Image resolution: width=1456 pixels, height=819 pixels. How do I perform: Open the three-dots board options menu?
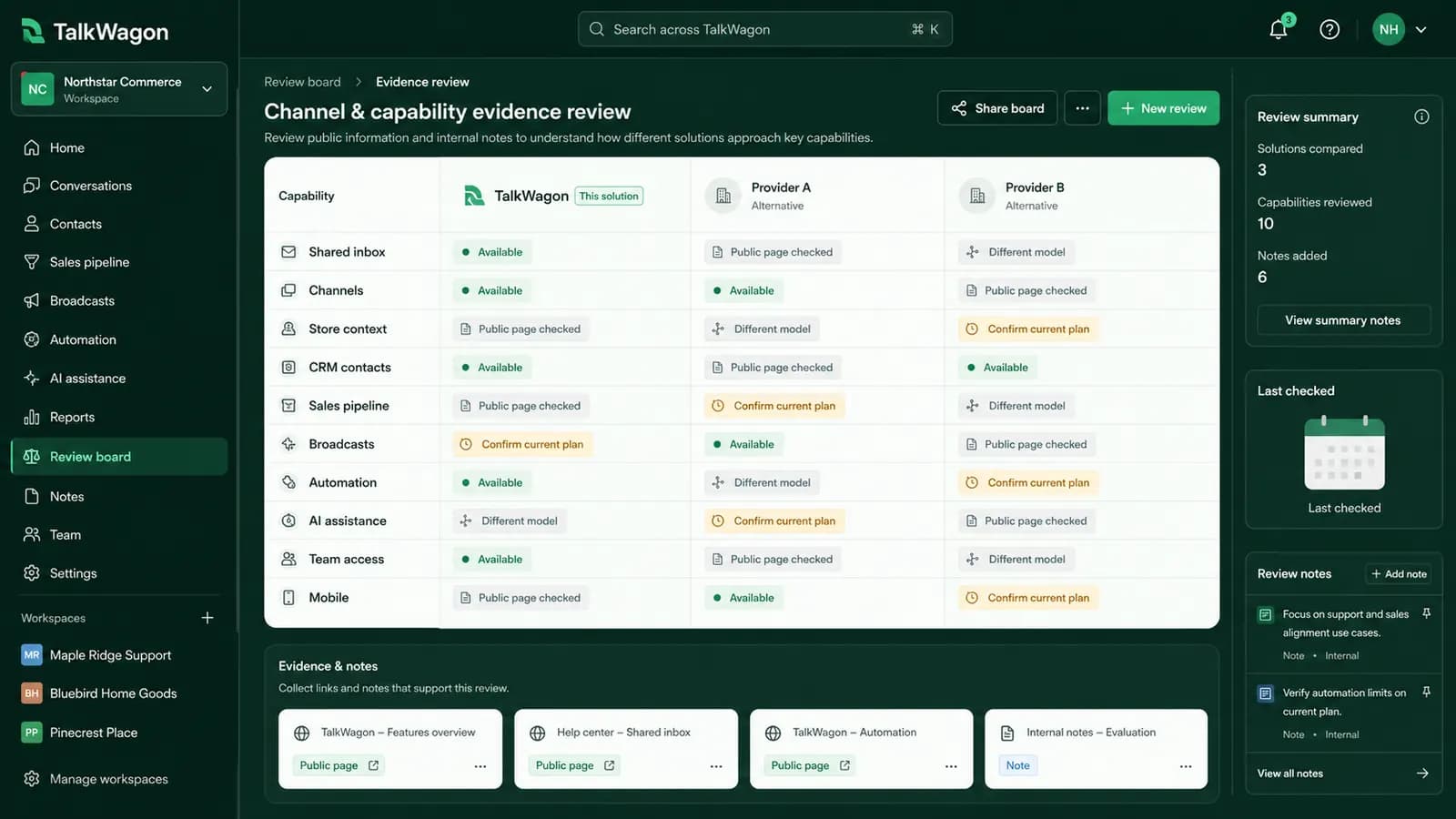pos(1082,108)
